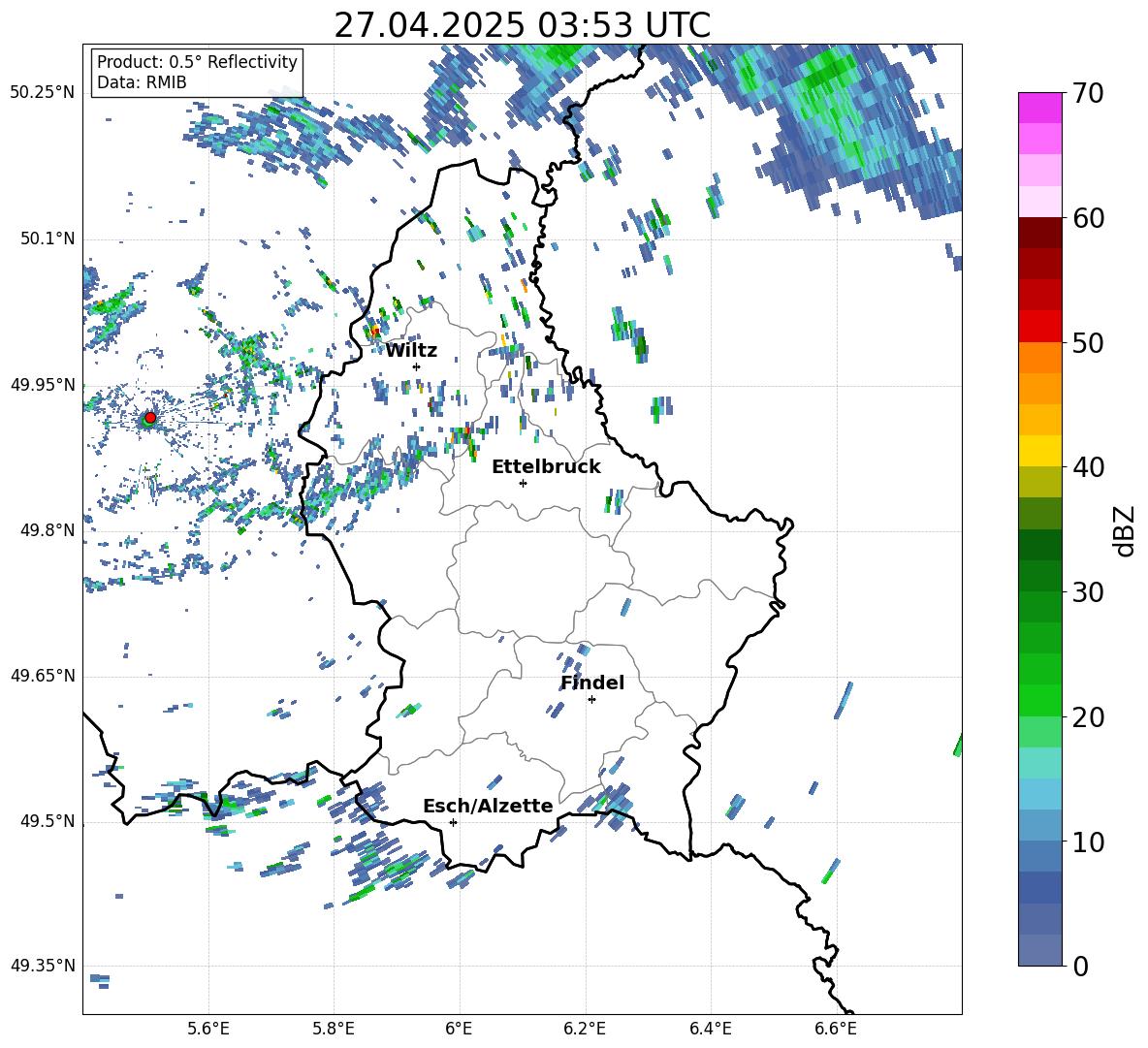Click the Wiltz city label
The width and height of the screenshot is (1148, 1048).
[x=411, y=351]
